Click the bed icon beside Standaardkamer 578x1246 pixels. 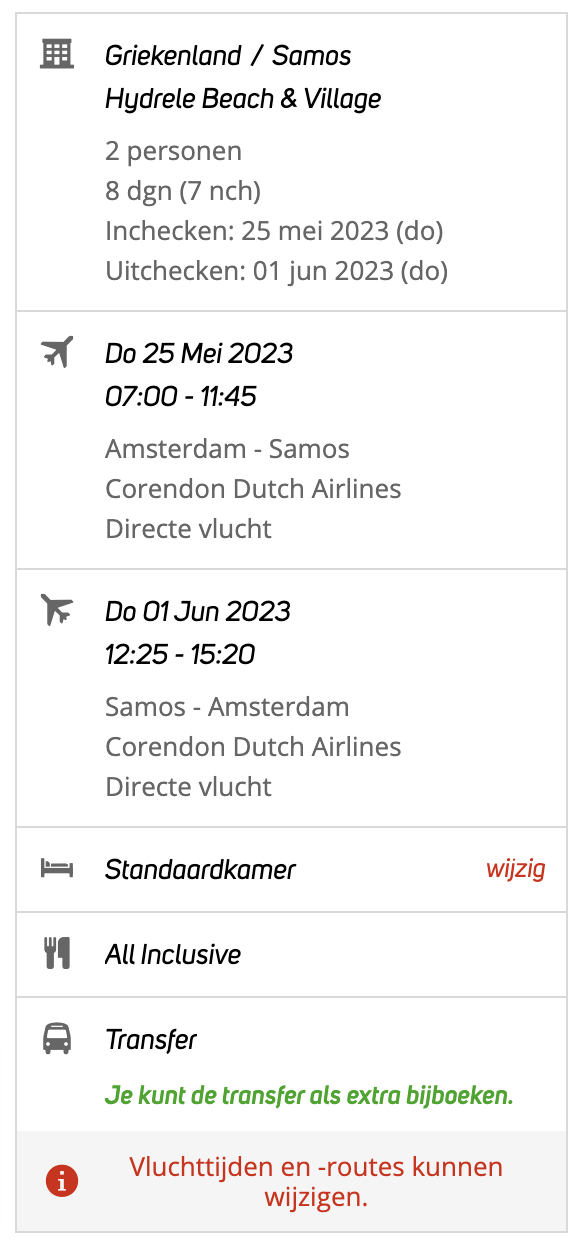(x=57, y=868)
